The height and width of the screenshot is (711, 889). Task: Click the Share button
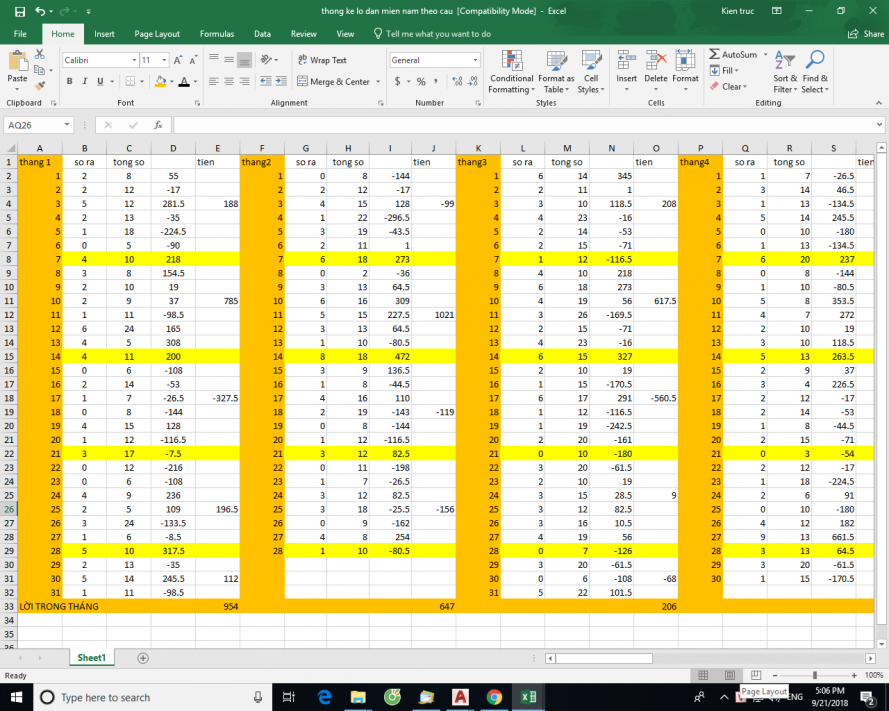click(x=866, y=34)
